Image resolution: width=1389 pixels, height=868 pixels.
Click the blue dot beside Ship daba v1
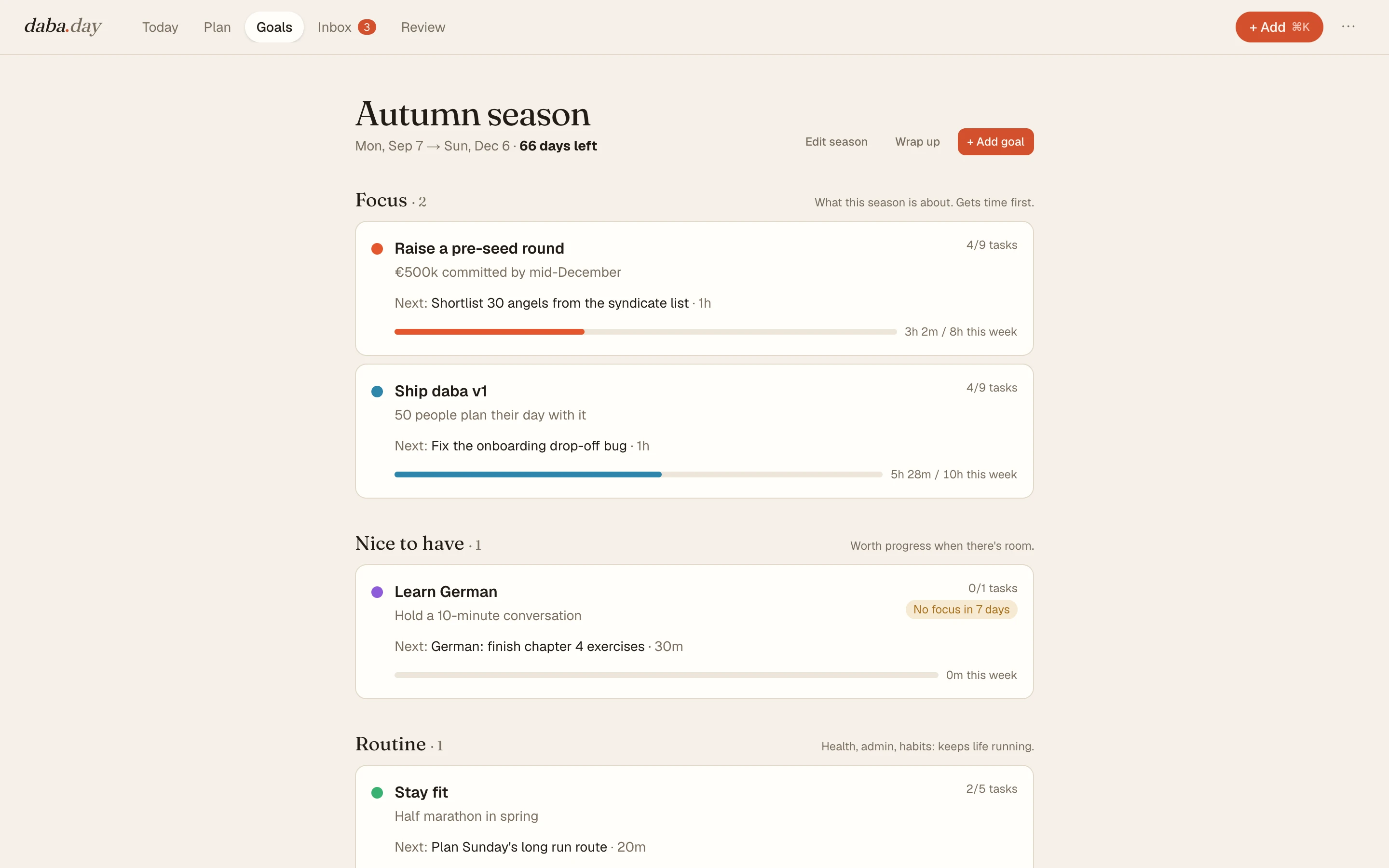point(377,392)
